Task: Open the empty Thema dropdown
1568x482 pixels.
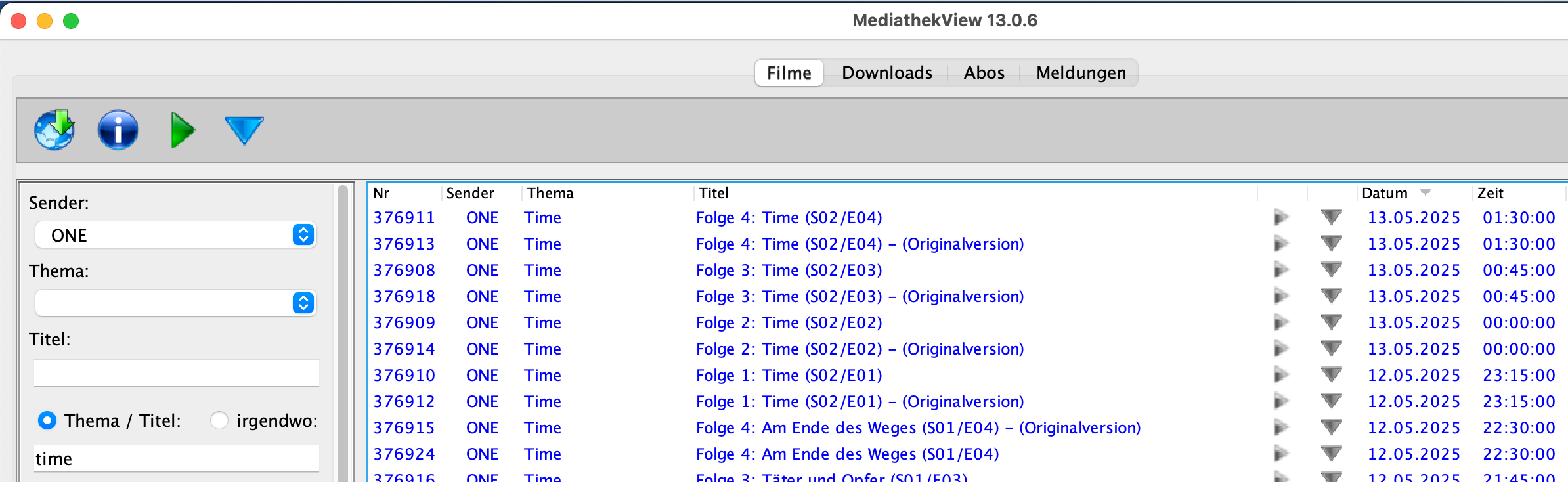Action: coord(175,303)
